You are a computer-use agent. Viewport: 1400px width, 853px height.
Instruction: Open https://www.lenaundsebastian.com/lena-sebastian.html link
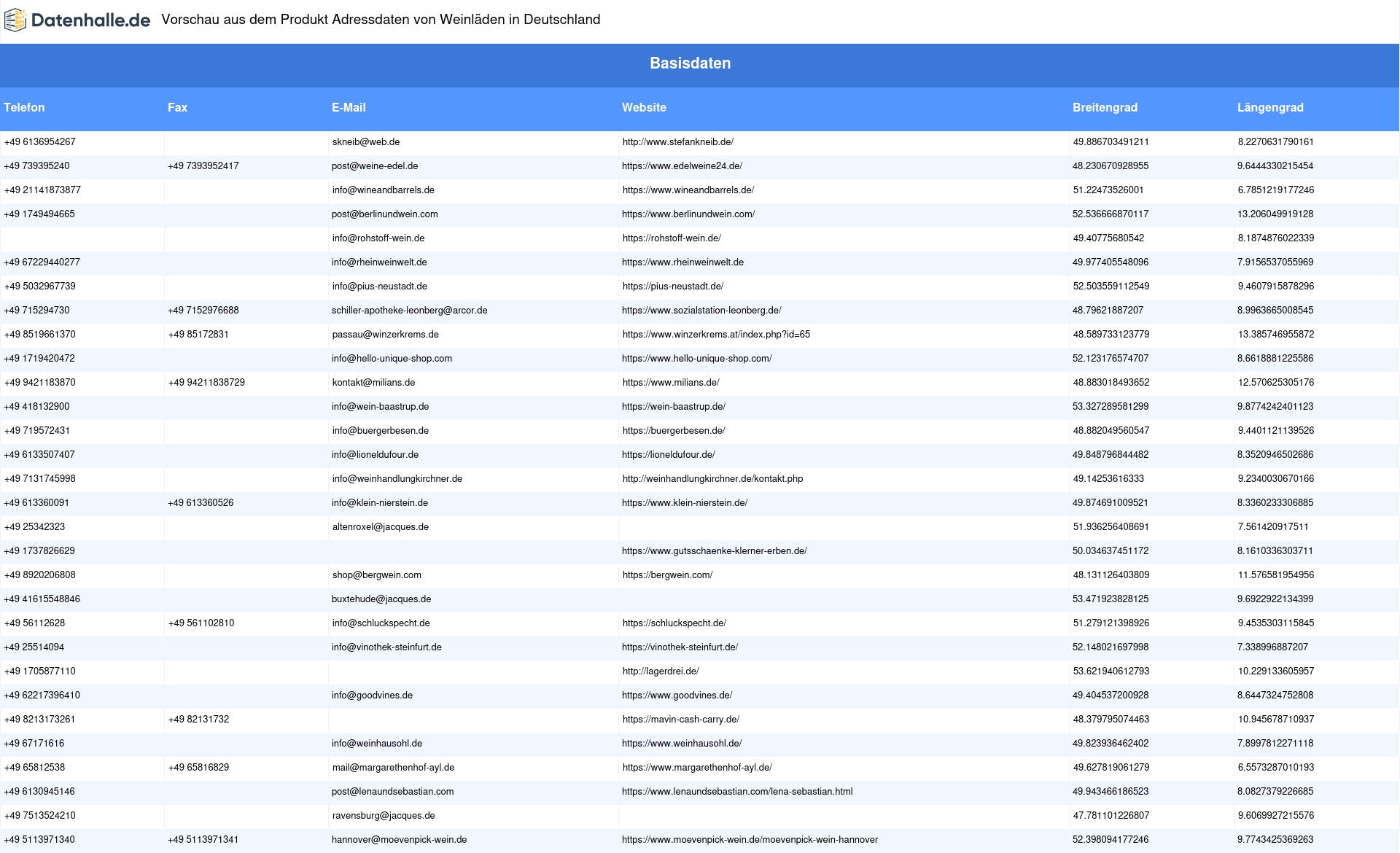(x=737, y=792)
